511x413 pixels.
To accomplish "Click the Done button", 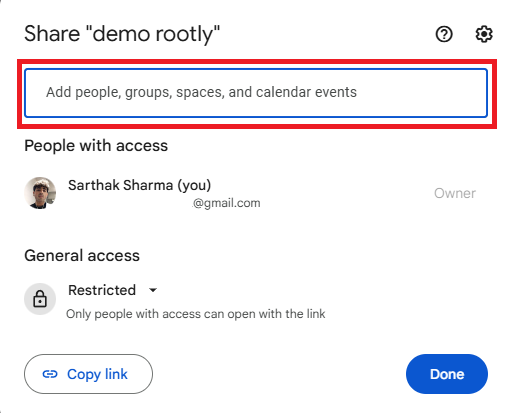I will (x=447, y=374).
